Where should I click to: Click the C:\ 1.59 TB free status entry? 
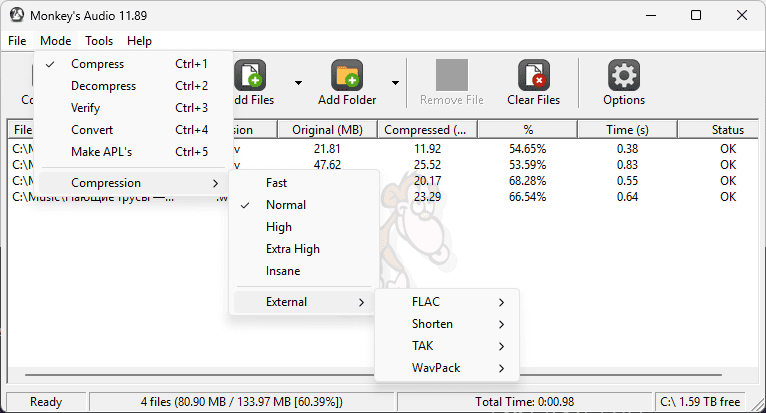tap(700, 402)
